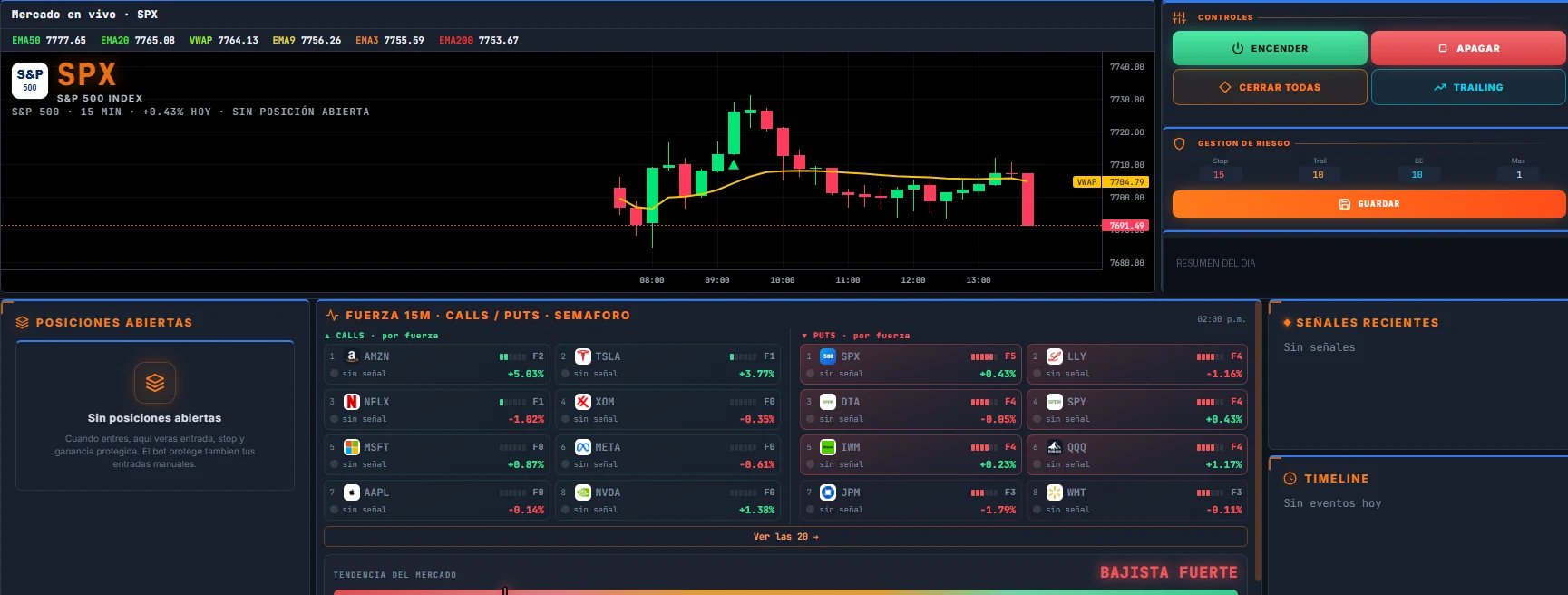1568x595 pixels.
Task: Click the JPM logo icon
Action: pyautogui.click(x=828, y=493)
